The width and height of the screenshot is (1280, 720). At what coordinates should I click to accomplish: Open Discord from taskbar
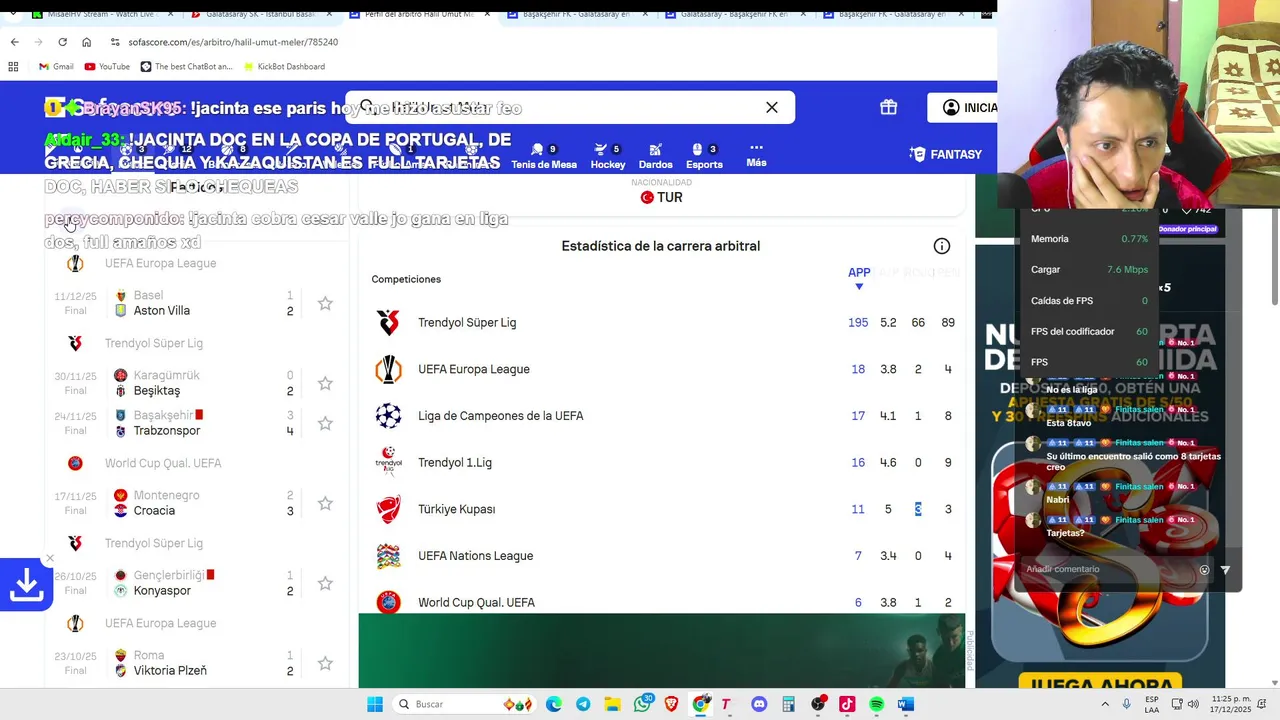(x=759, y=704)
